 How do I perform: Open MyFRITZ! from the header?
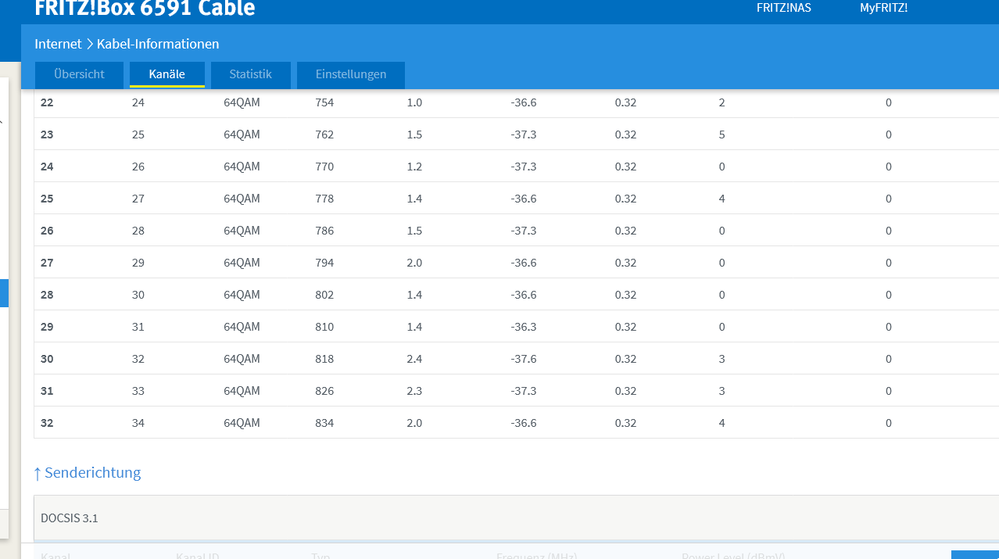[884, 8]
